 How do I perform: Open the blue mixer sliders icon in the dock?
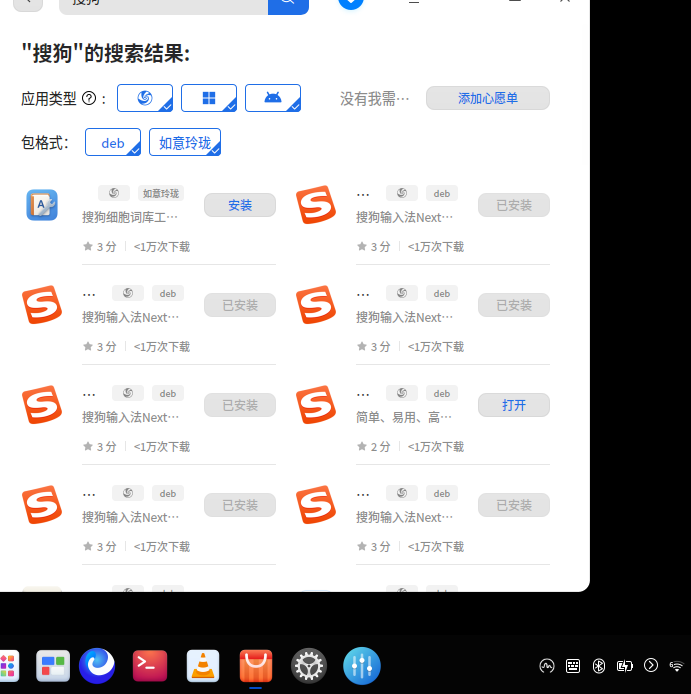coord(362,666)
